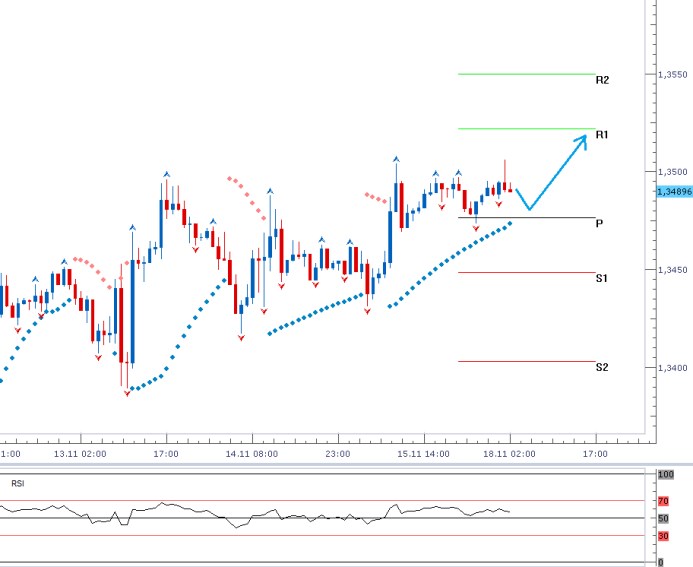The height and width of the screenshot is (567, 693).
Task: Click the 23:00 time axis label
Action: [338, 454]
